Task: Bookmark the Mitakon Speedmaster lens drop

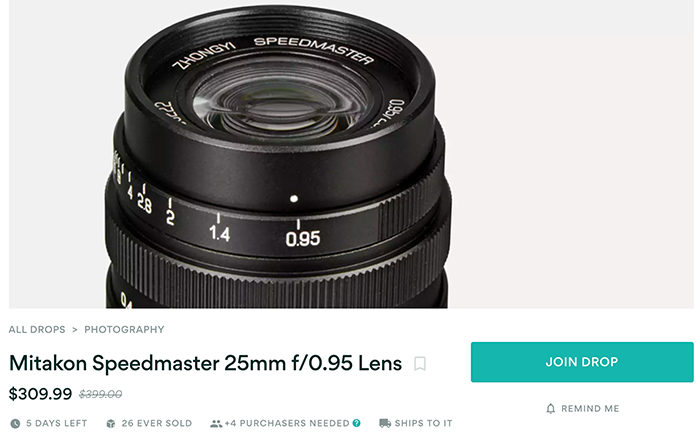Action: click(x=420, y=364)
